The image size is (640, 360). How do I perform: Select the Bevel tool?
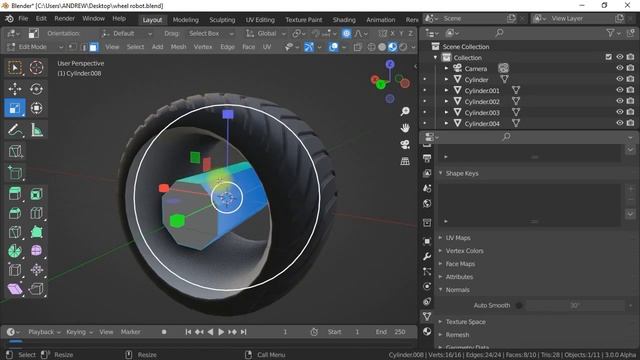pos(15,213)
